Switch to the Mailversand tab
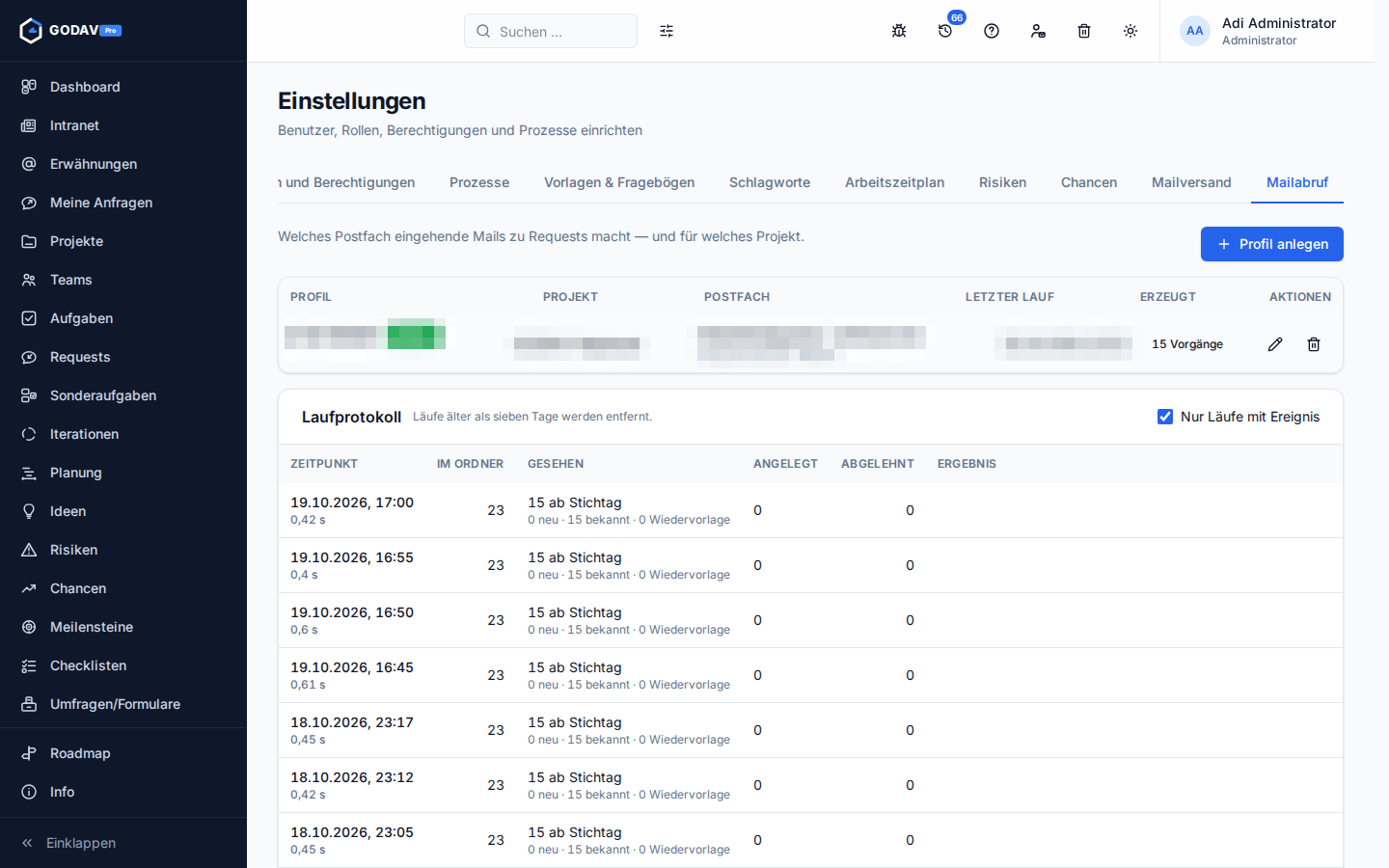 (1191, 182)
